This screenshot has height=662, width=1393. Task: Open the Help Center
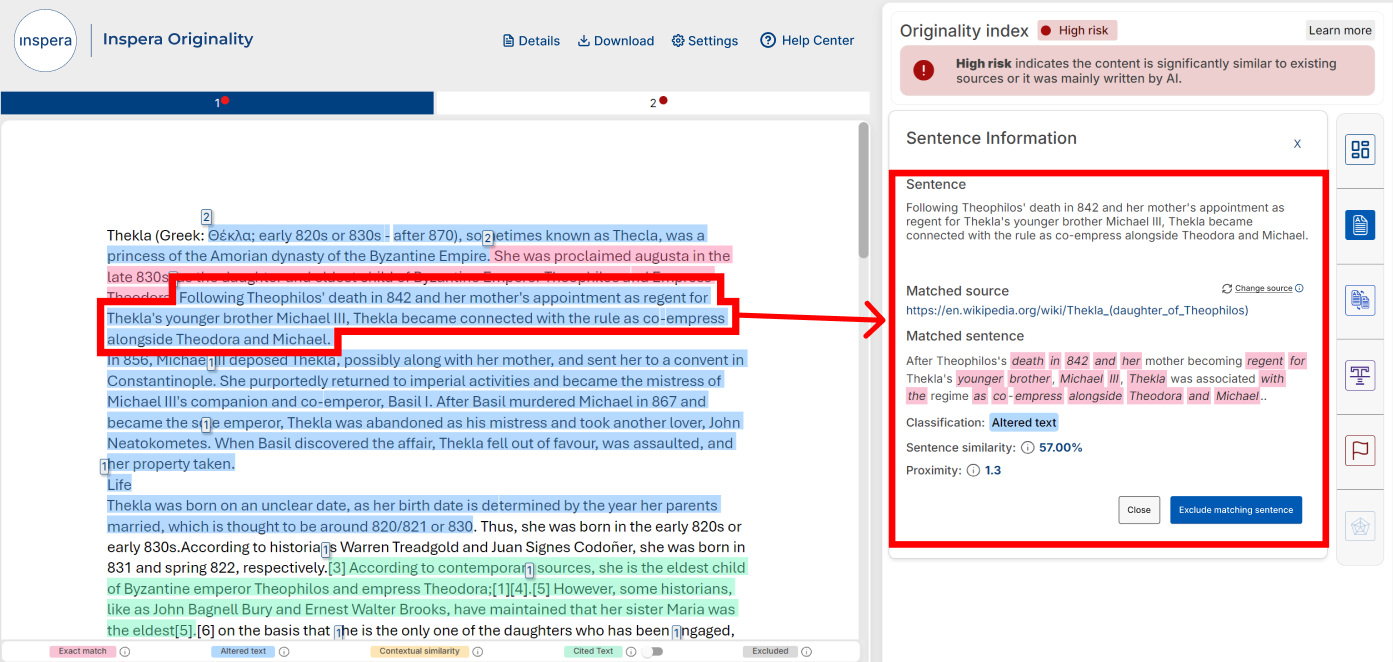807,41
